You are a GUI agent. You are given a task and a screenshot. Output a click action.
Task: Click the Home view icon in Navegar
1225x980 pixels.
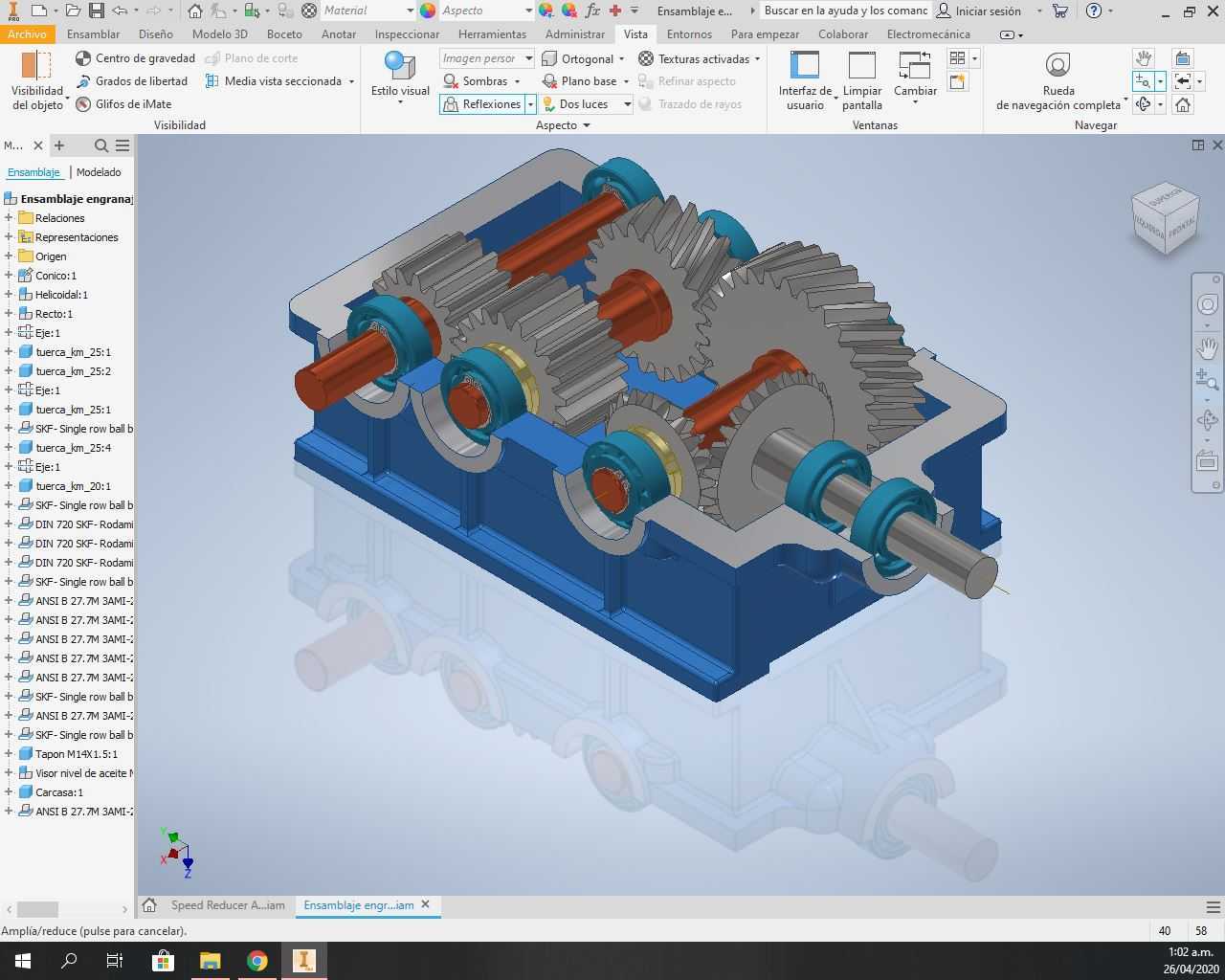[x=1183, y=104]
